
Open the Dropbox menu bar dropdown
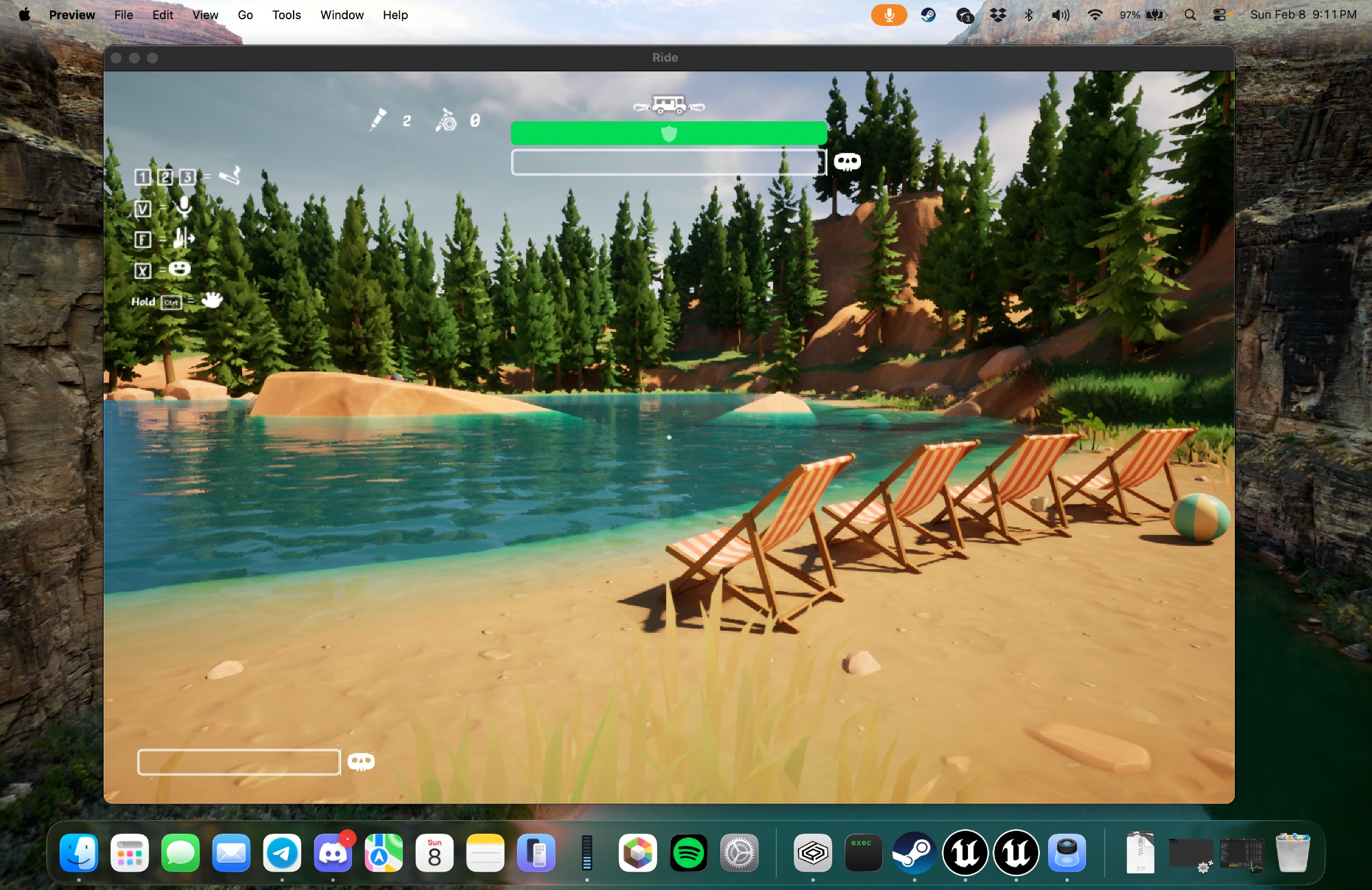pos(997,14)
